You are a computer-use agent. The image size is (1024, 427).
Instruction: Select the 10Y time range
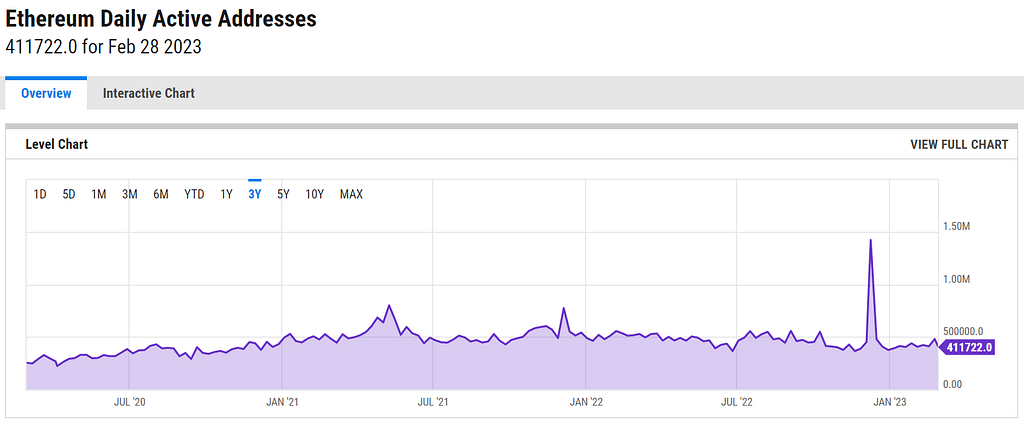coord(315,194)
